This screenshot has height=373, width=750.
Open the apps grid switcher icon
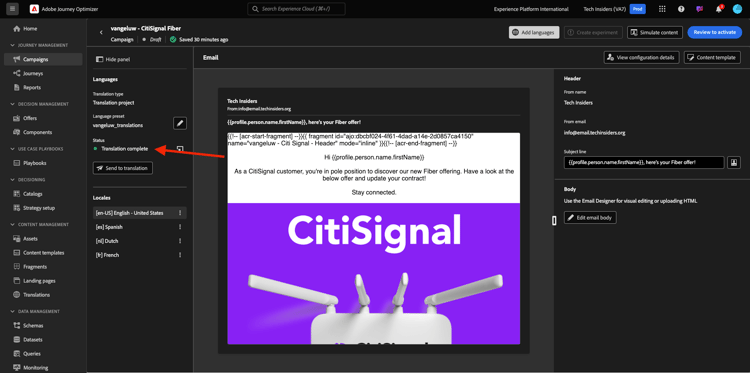(x=662, y=9)
